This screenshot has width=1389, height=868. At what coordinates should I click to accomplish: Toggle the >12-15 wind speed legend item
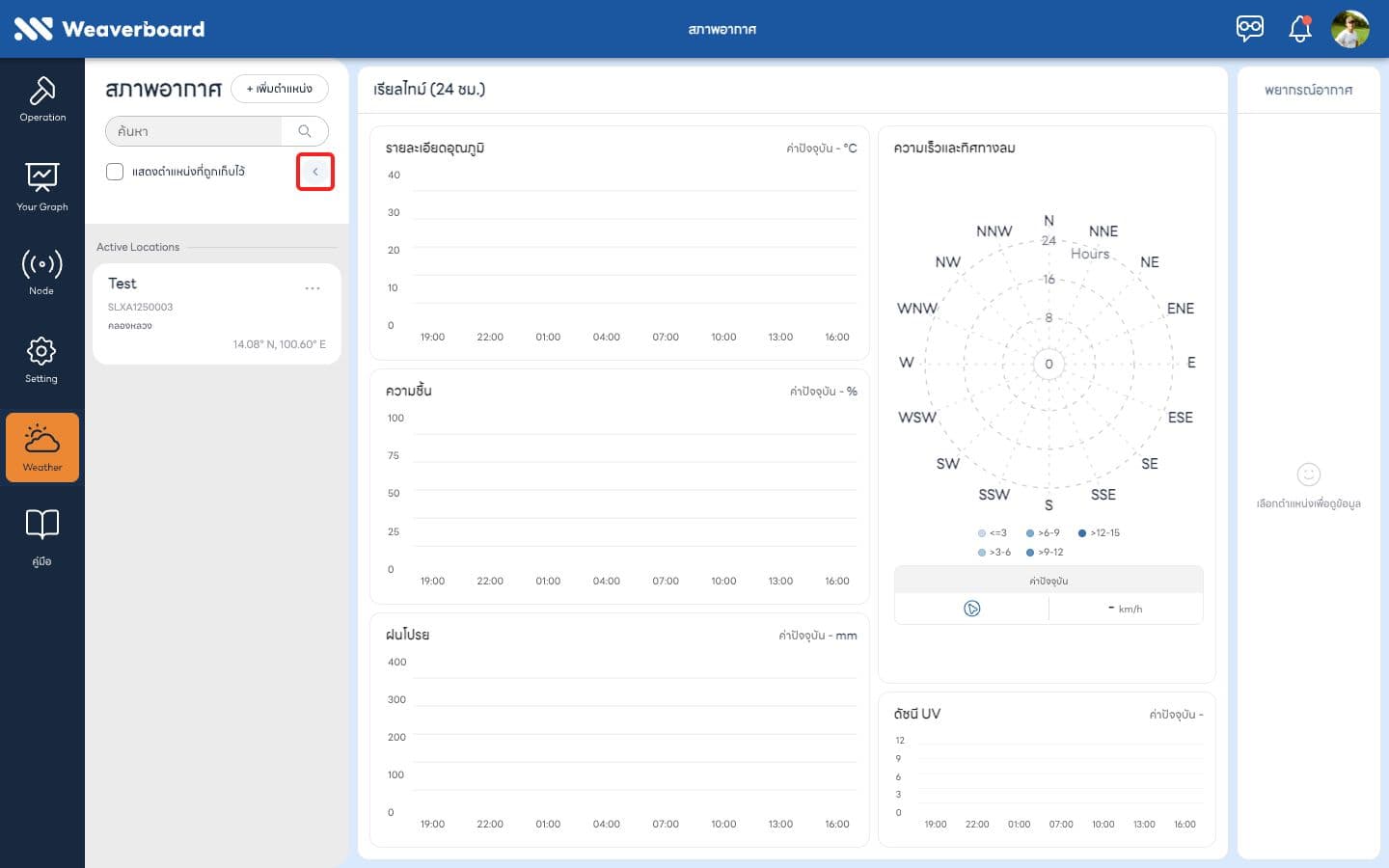pos(1099,532)
